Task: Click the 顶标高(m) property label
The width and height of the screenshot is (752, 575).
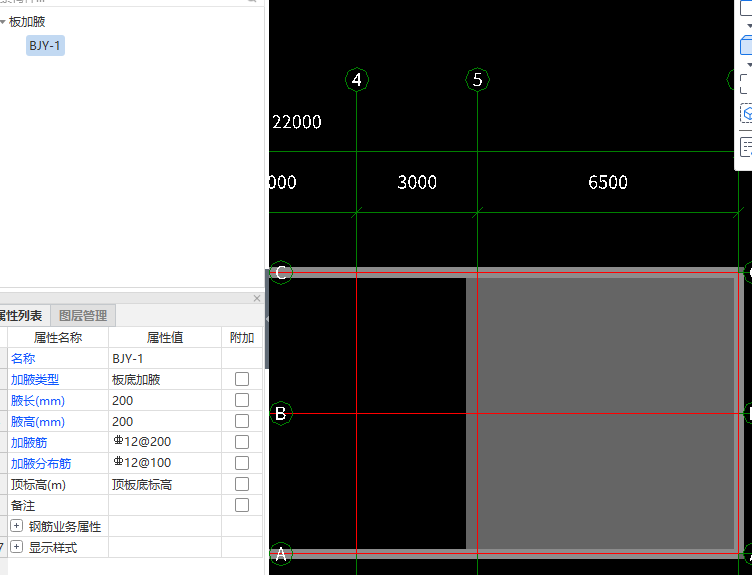Action: pyautogui.click(x=38, y=484)
